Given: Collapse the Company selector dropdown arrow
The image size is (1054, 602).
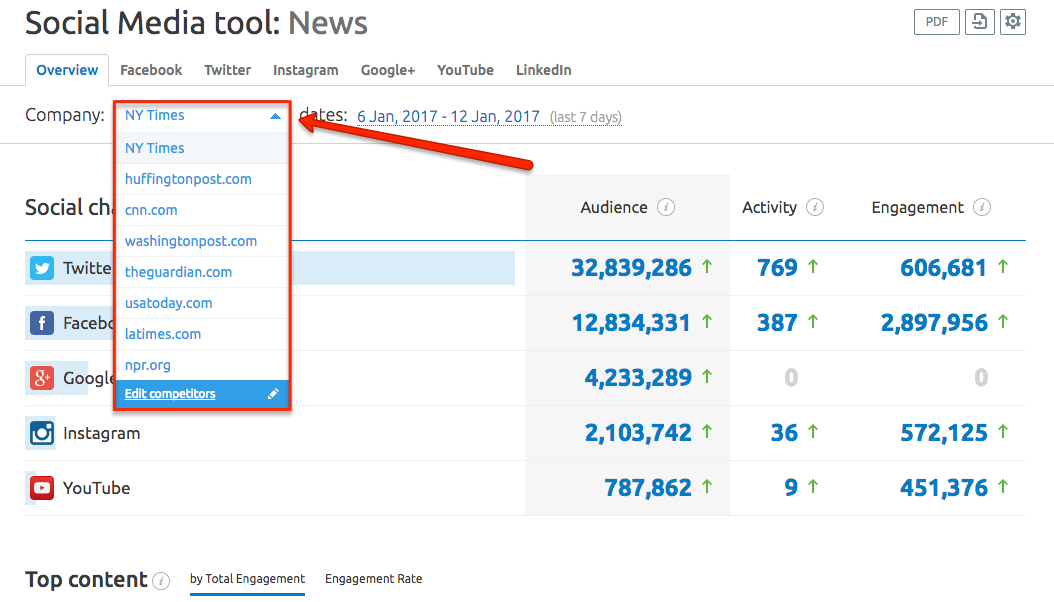Looking at the screenshot, I should pos(274,116).
